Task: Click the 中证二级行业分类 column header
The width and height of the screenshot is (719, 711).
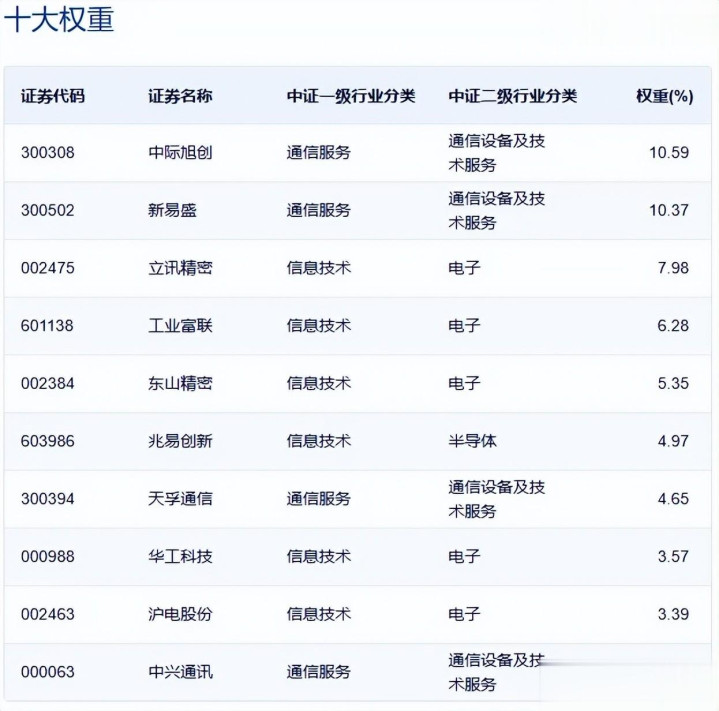Action: click(x=512, y=96)
